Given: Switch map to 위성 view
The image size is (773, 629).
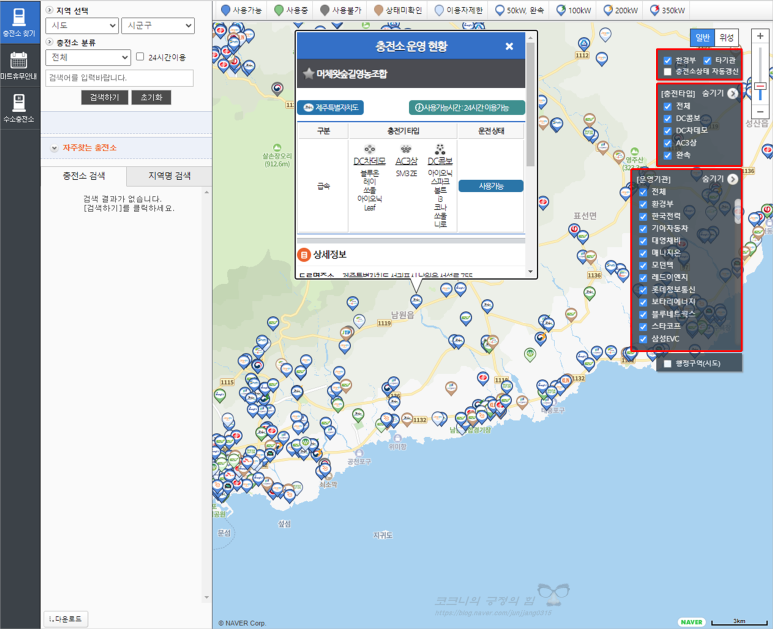Looking at the screenshot, I should [728, 36].
